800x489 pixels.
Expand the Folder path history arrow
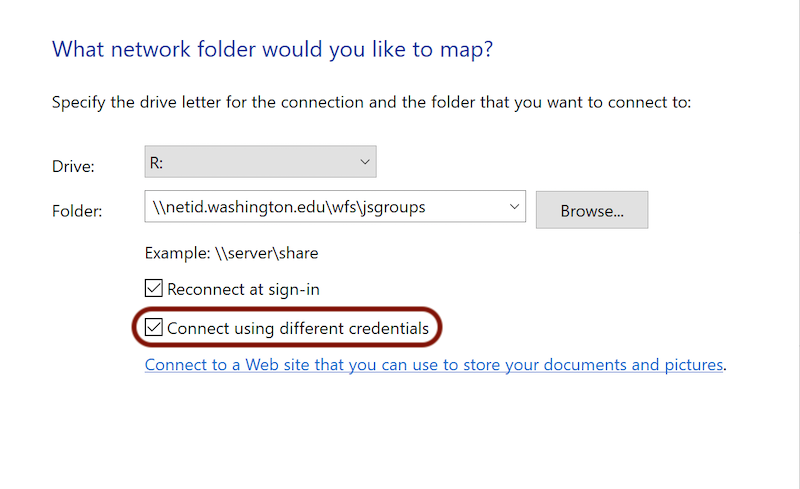[514, 207]
